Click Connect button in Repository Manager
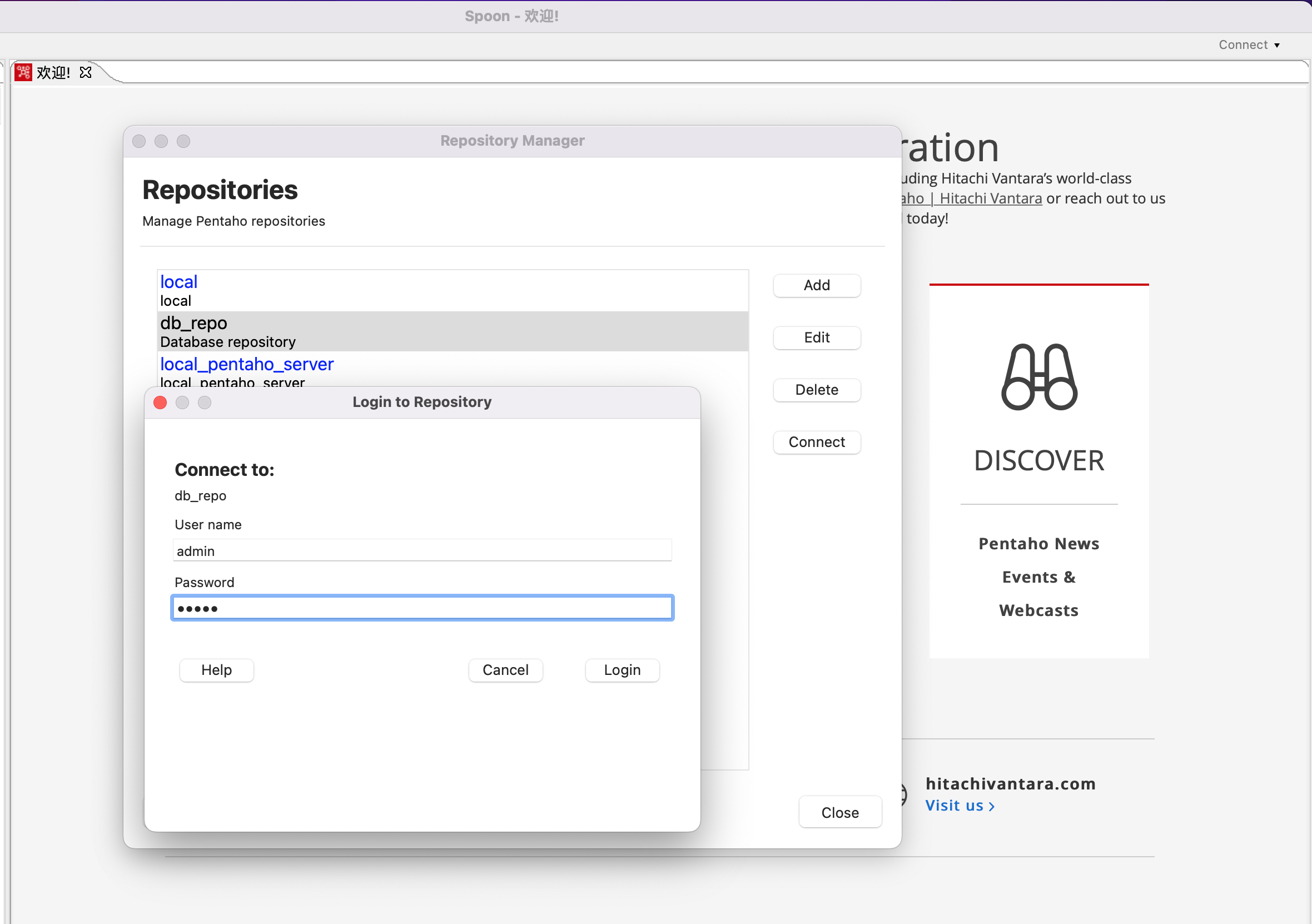Screen dimensions: 1312x924 point(816,443)
